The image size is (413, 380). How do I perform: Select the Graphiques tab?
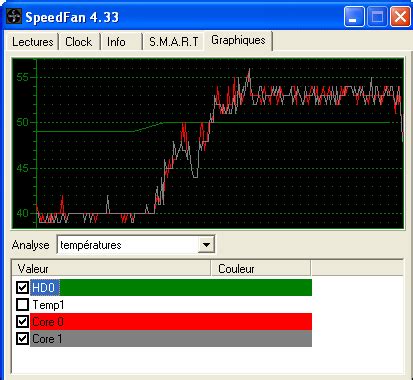point(238,40)
